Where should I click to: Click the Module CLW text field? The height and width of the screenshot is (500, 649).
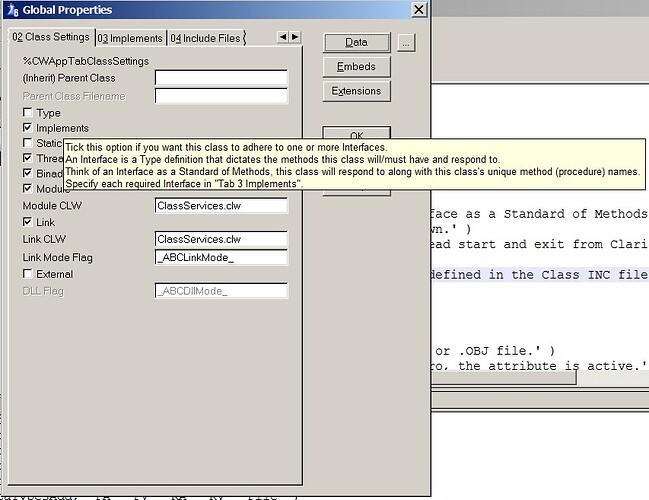(221, 205)
